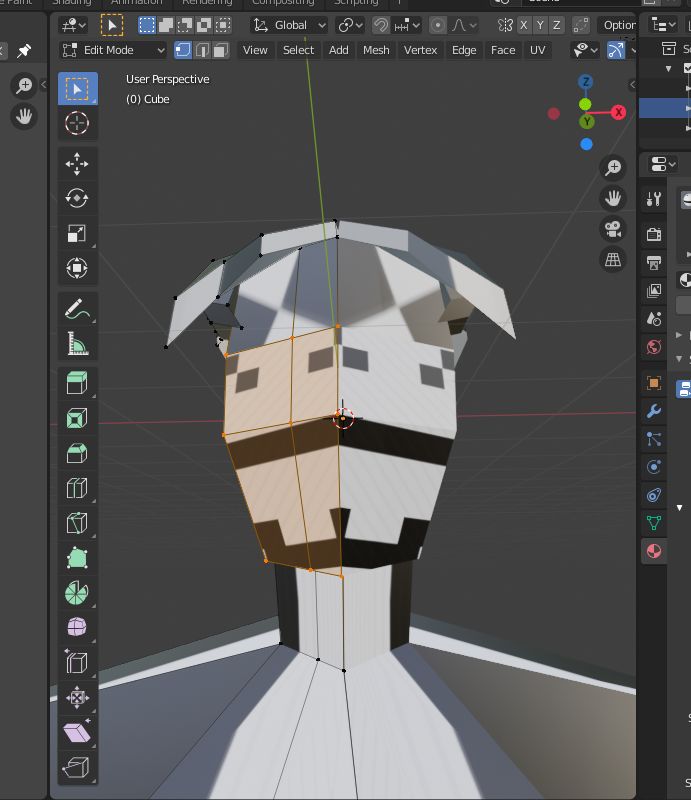Select the Bevel tool

pos(77,453)
